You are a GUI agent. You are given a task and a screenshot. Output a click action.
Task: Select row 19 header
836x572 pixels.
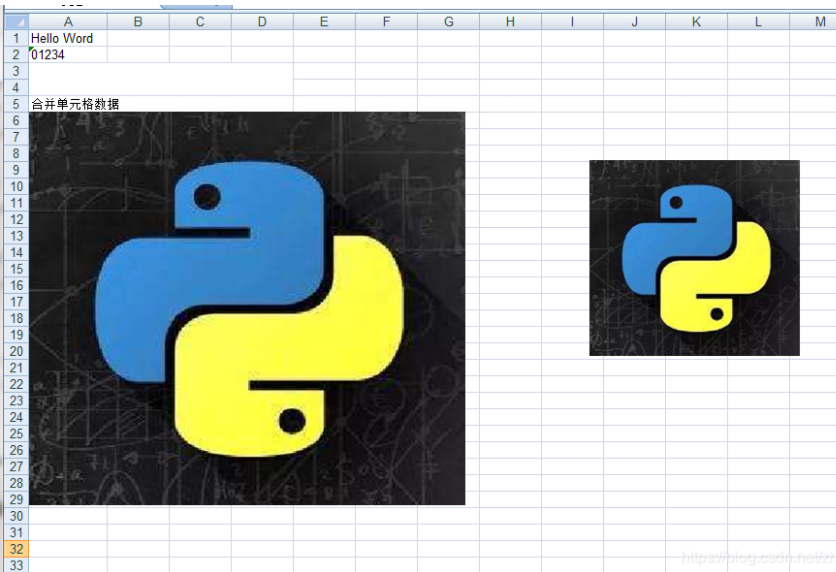[x=17, y=335]
